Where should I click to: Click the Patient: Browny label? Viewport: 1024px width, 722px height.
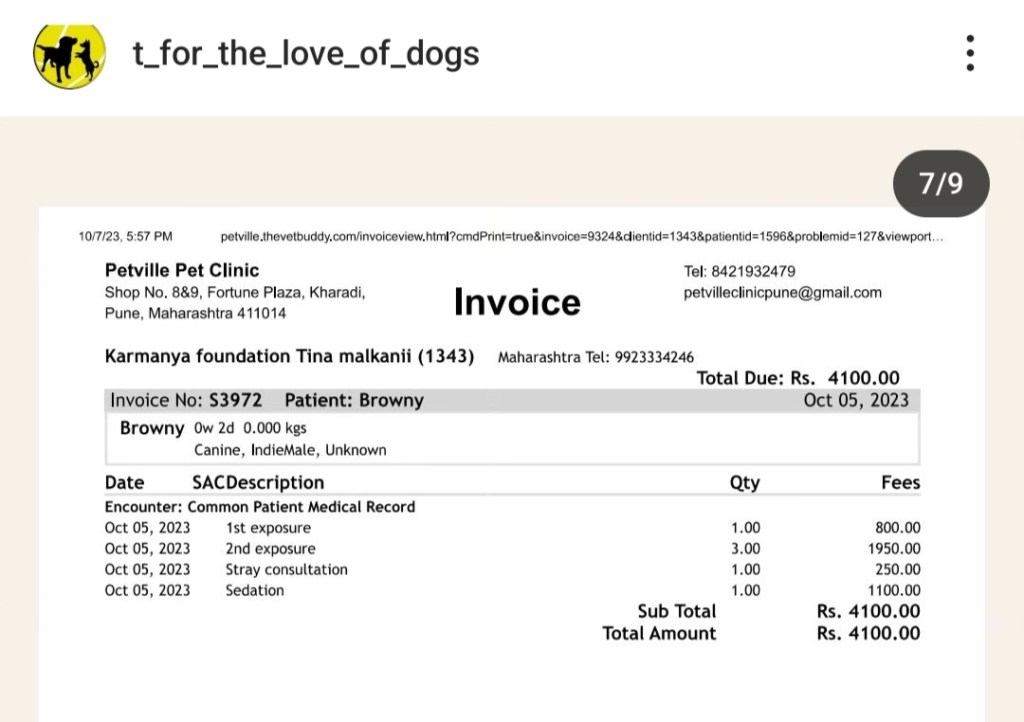pos(354,400)
